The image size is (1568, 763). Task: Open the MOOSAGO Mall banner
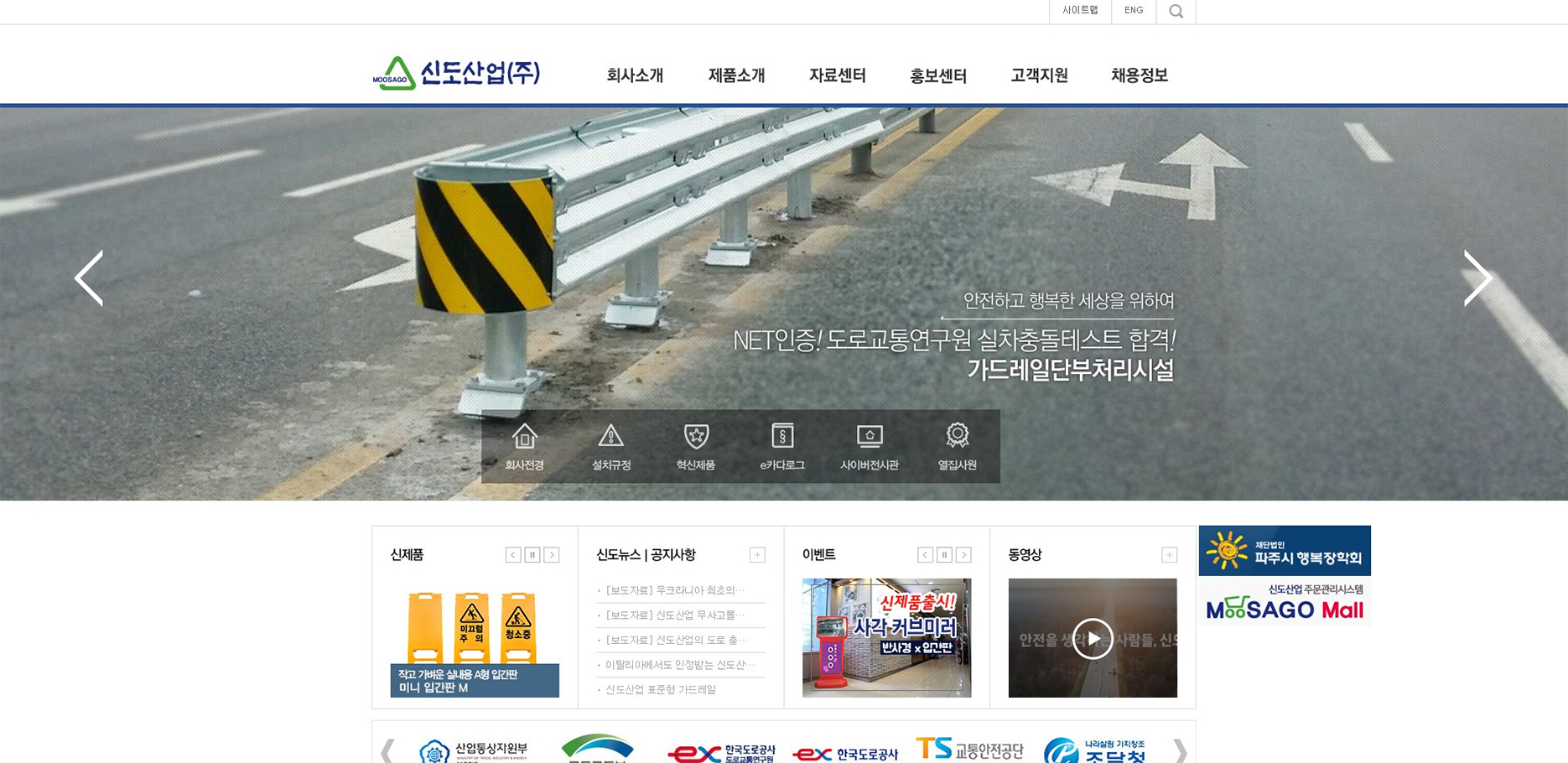coord(1285,603)
